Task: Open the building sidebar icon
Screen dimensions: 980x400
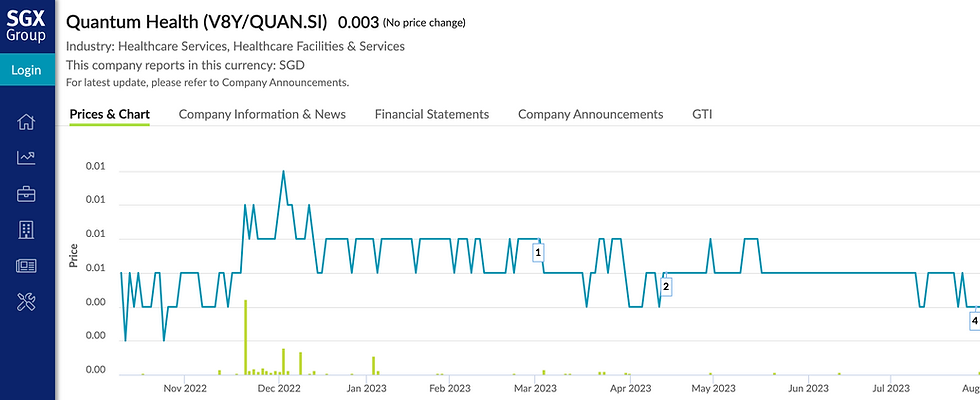Action: (26, 230)
